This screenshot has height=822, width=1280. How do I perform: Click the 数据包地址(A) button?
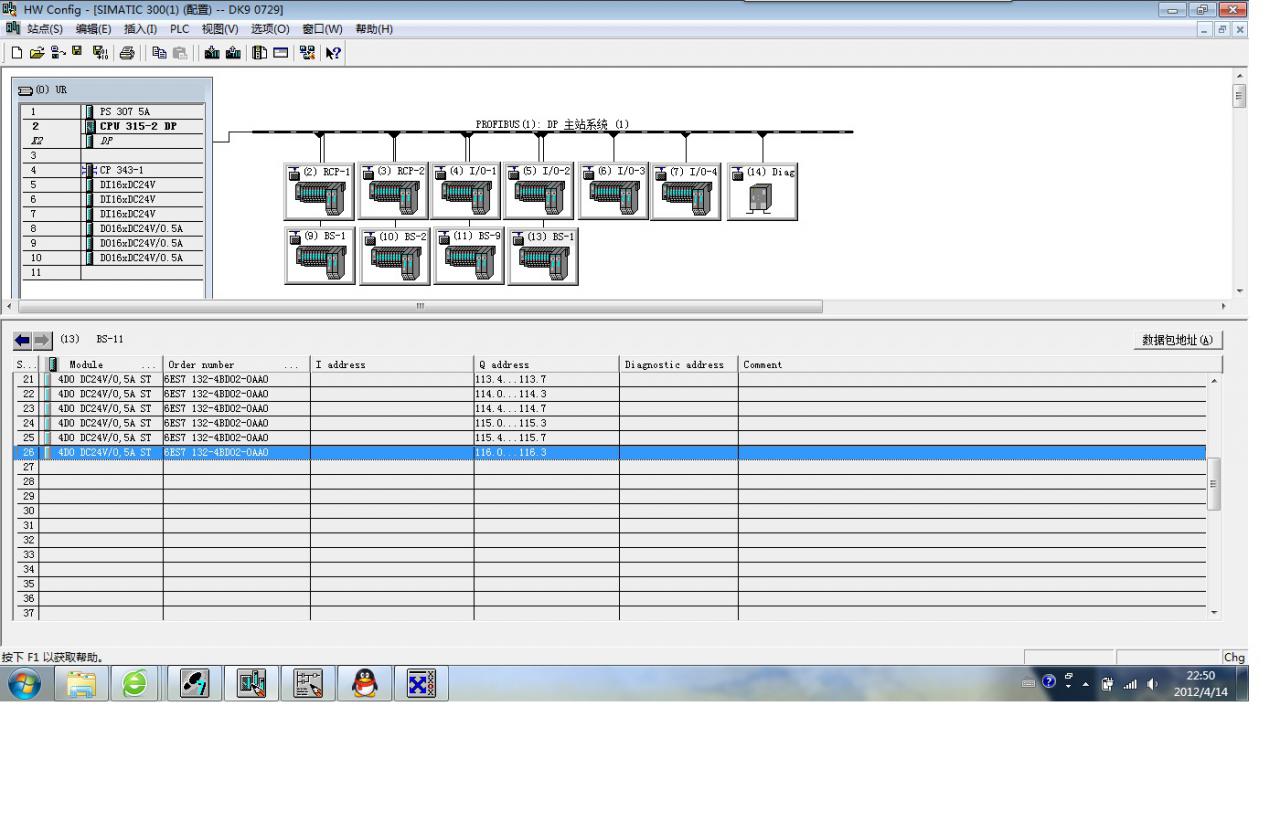(1178, 340)
